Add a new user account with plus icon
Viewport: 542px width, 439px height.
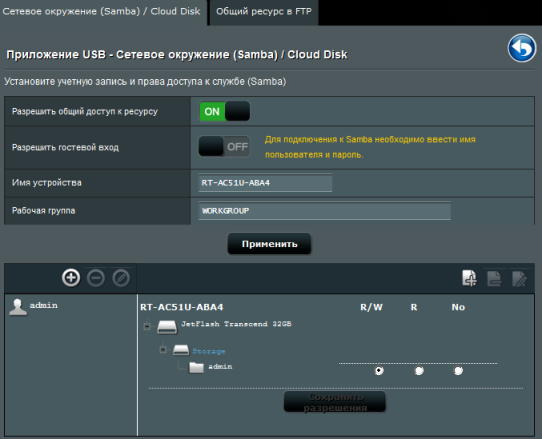pos(71,278)
